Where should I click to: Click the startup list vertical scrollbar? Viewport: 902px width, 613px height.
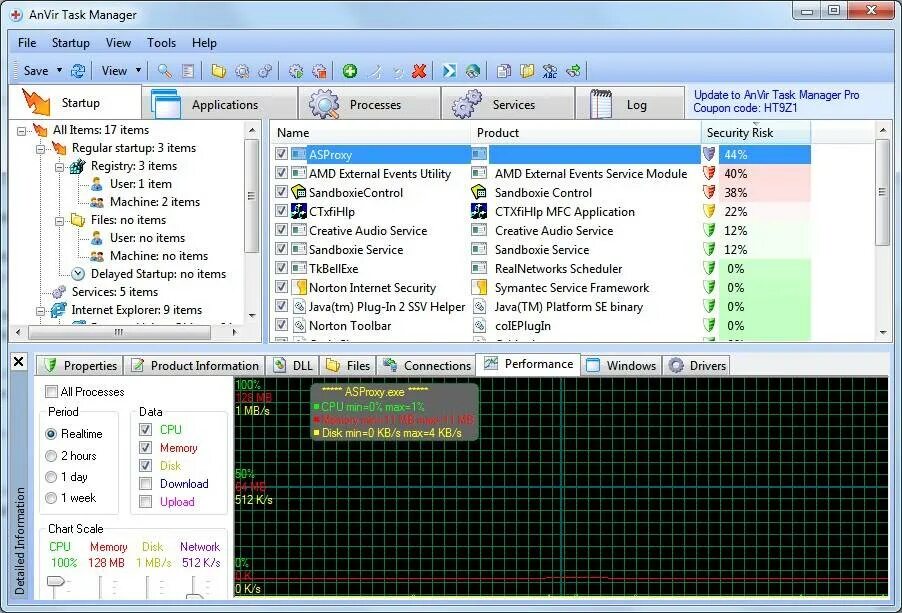tap(882, 193)
